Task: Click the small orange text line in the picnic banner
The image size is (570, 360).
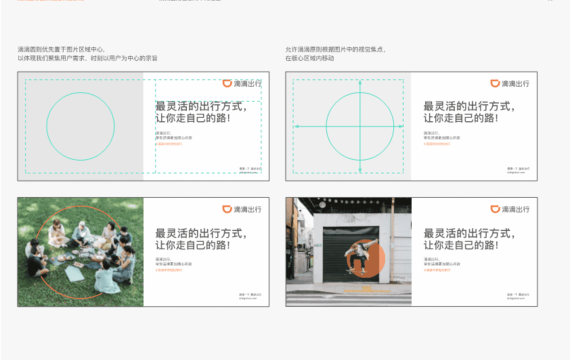Action: coord(169,270)
